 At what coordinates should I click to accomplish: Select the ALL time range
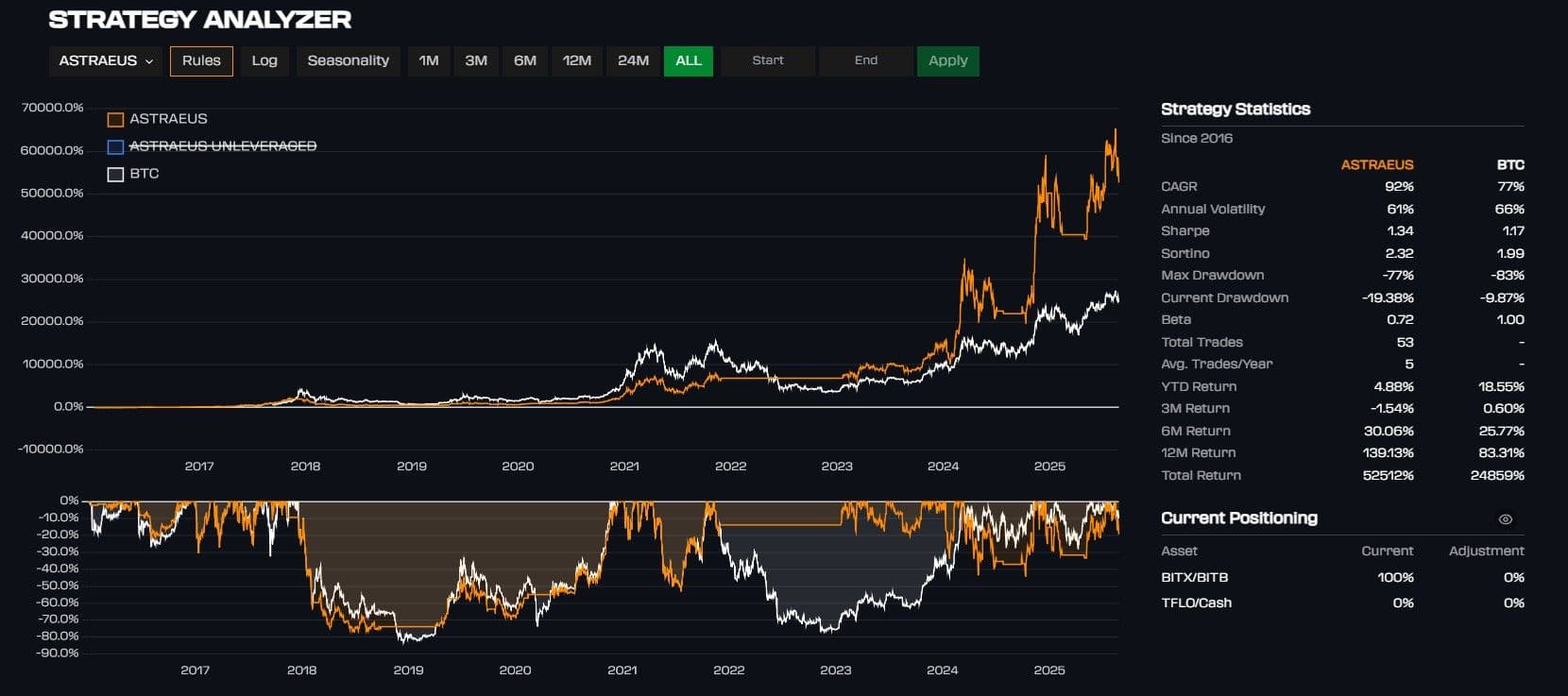coord(688,60)
